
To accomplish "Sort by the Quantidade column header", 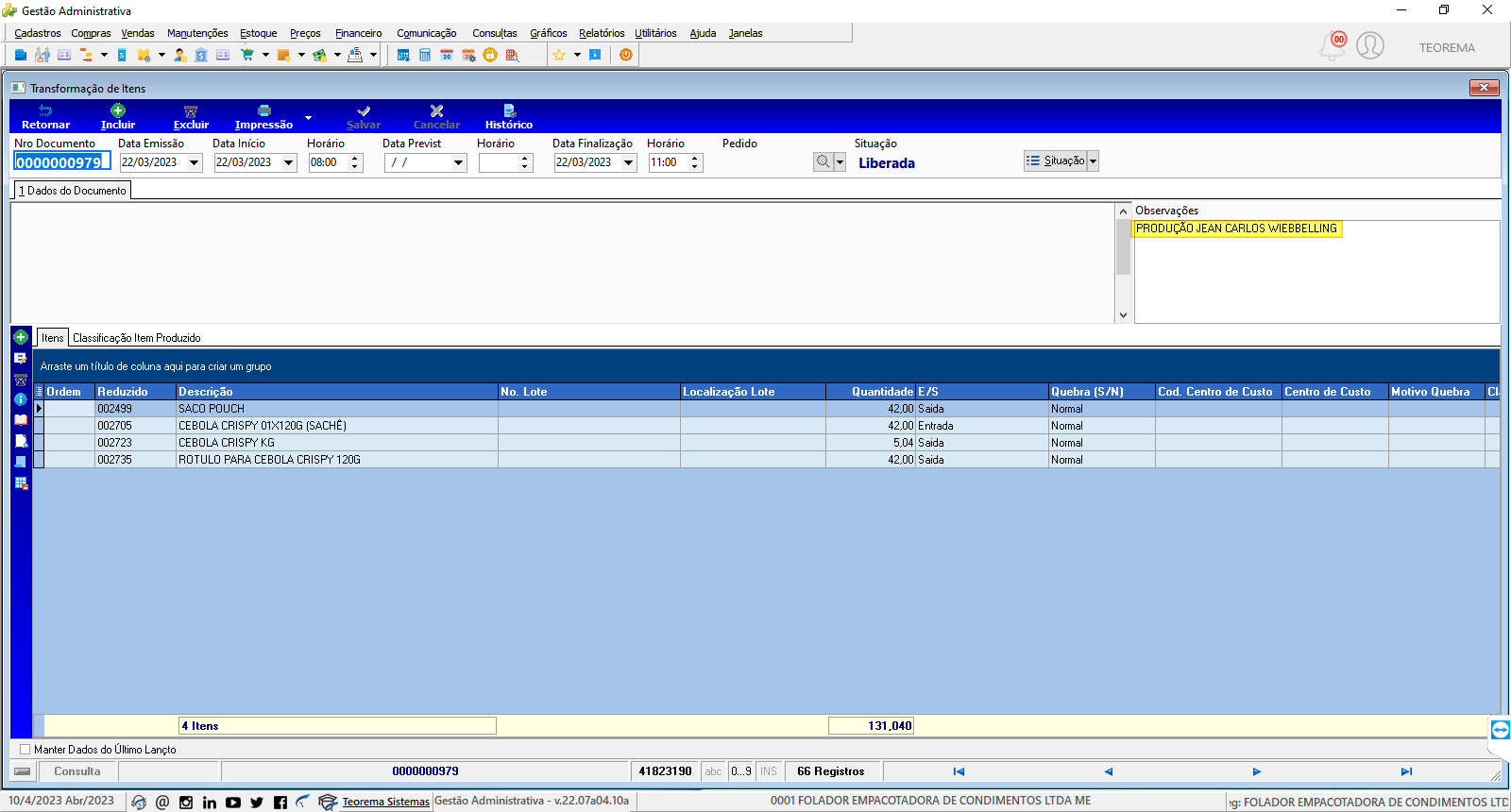I will tap(870, 392).
